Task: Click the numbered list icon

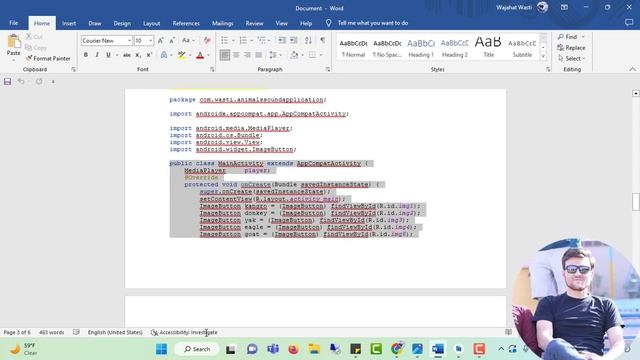Action: click(x=243, y=40)
